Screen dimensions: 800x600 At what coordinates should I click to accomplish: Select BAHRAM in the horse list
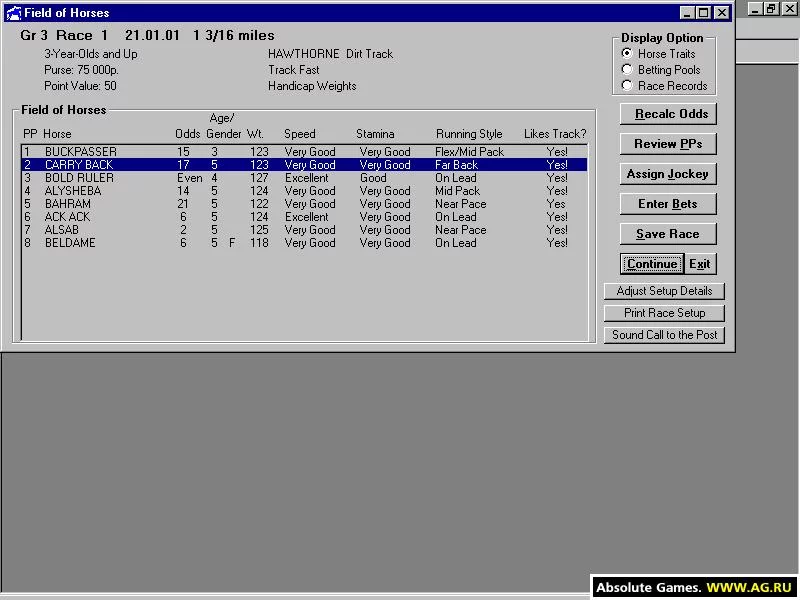point(305,204)
